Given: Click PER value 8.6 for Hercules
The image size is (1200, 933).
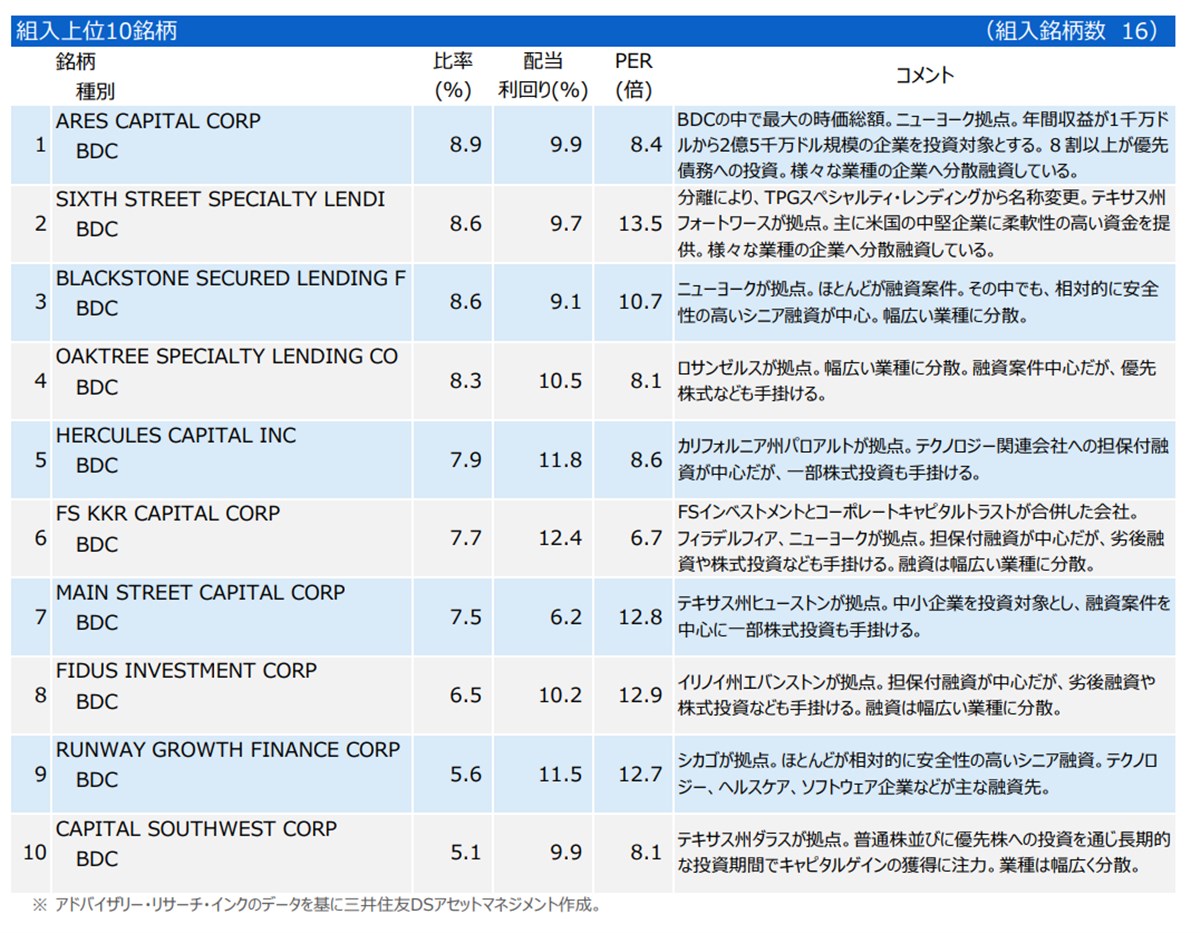Looking at the screenshot, I should 647,460.
